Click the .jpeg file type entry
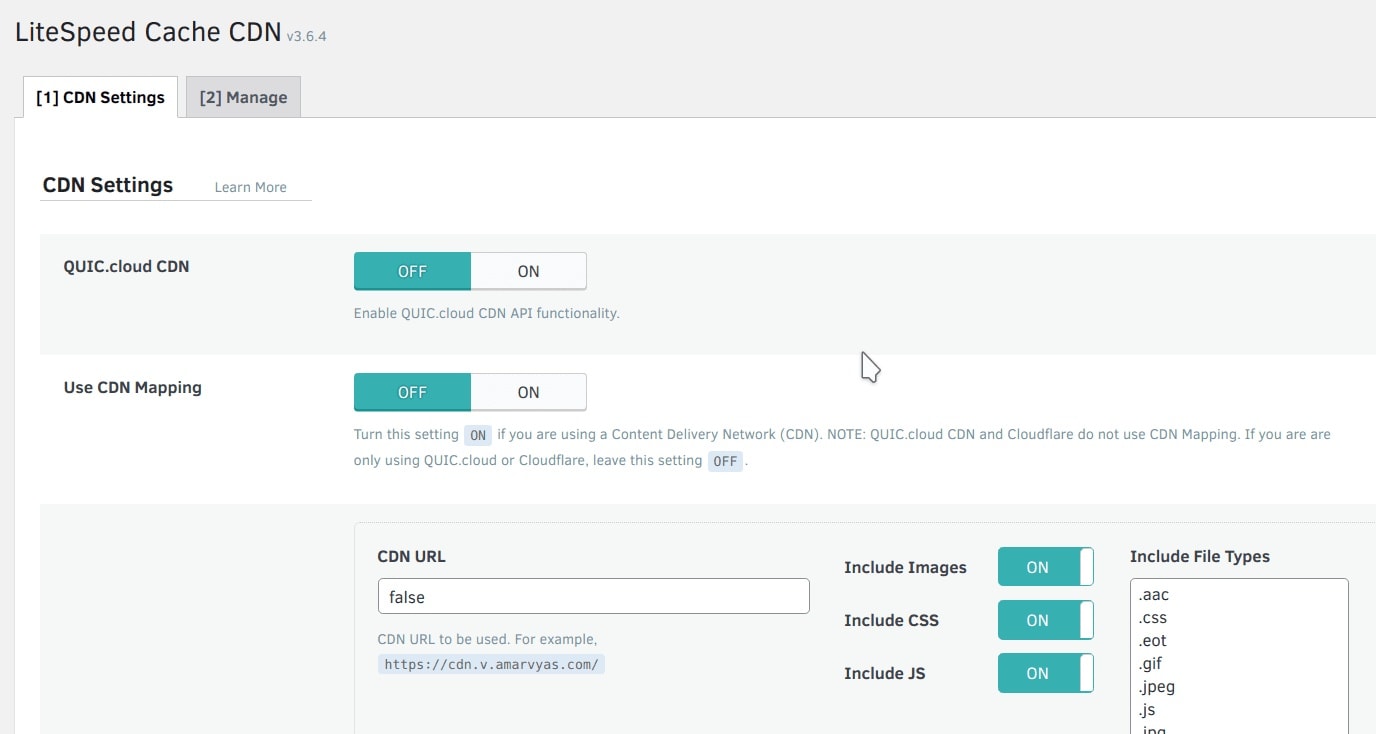The height and width of the screenshot is (734, 1376). 1156,687
